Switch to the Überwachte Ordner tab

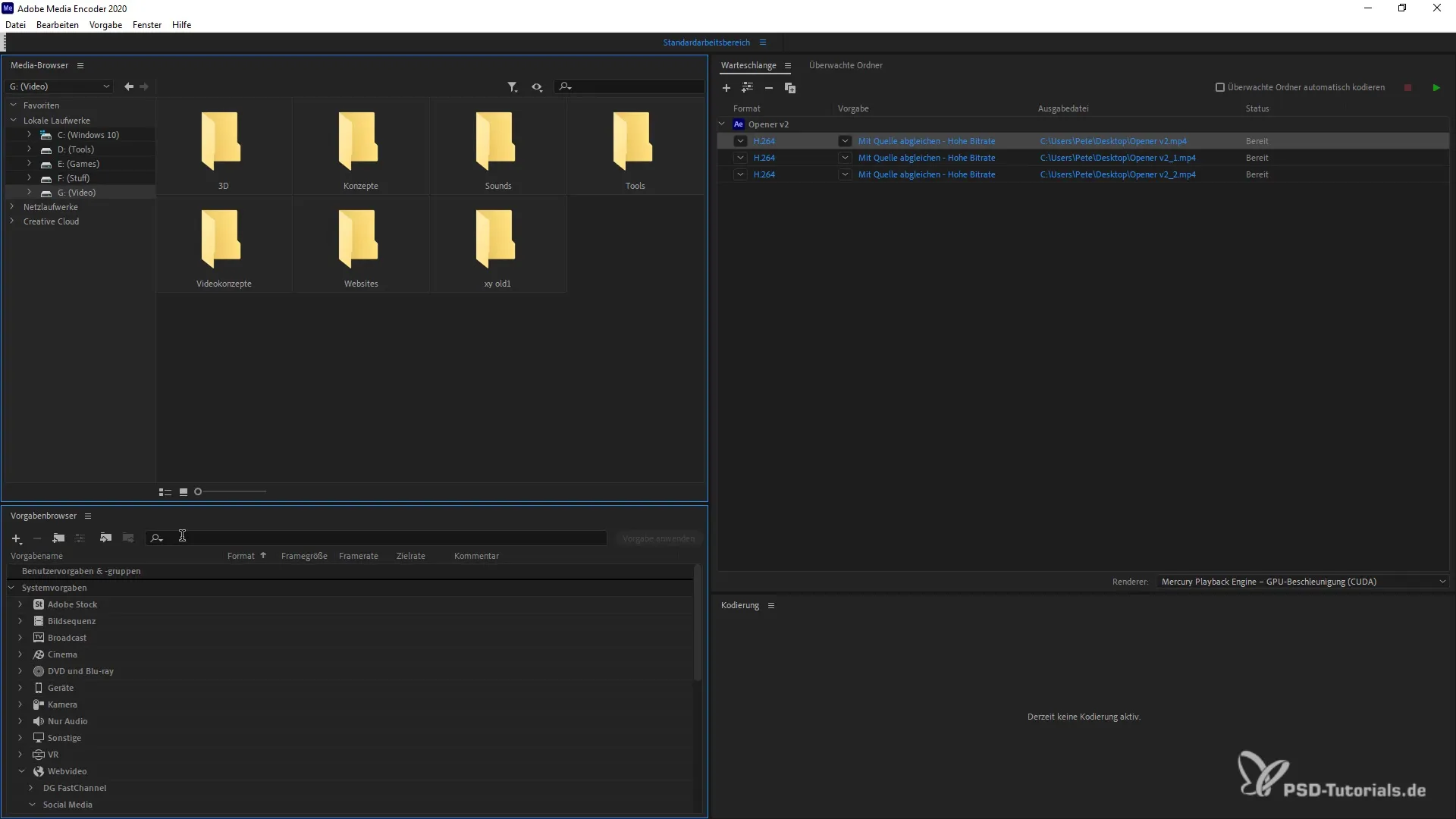pyautogui.click(x=846, y=65)
